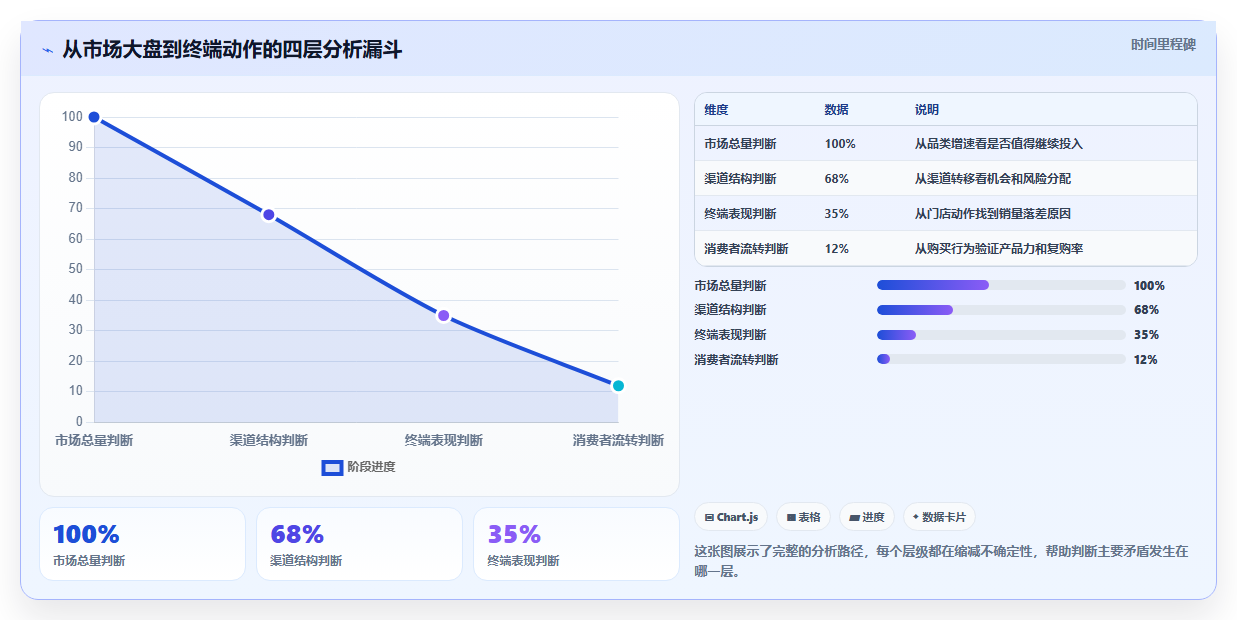
Task: Click the icon in the Chart.js tag
Action: point(709,517)
